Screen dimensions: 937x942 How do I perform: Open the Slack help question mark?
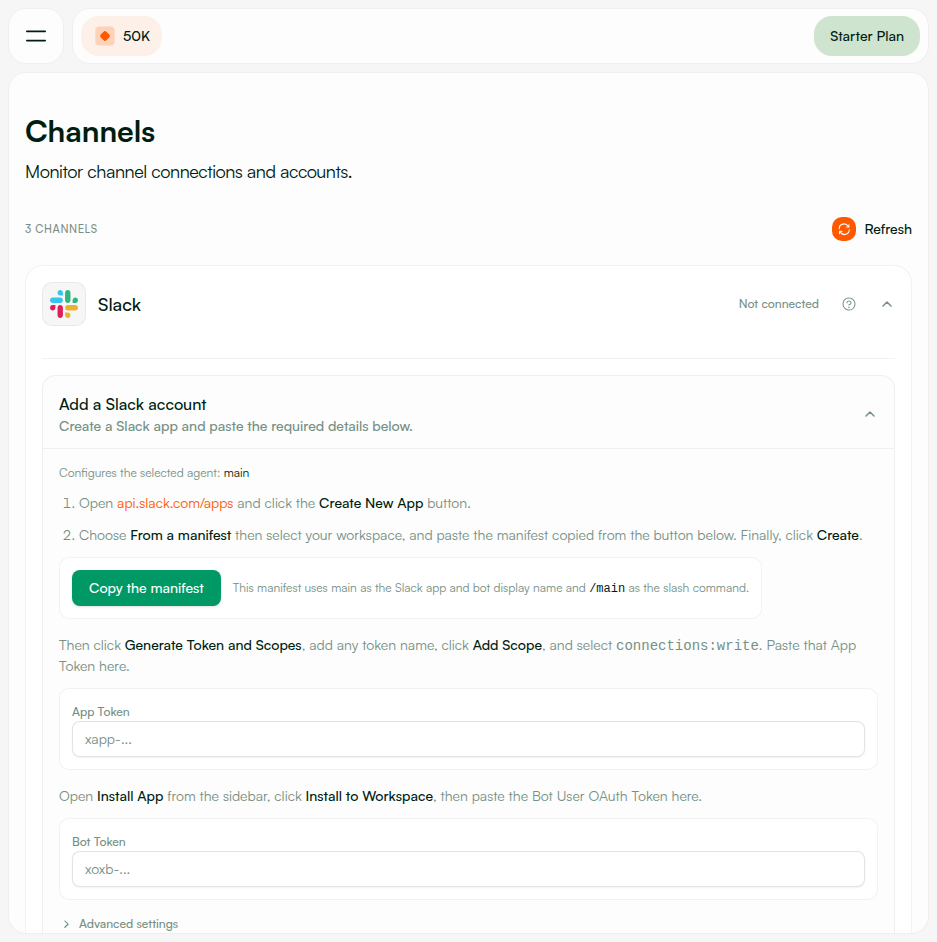pos(849,304)
